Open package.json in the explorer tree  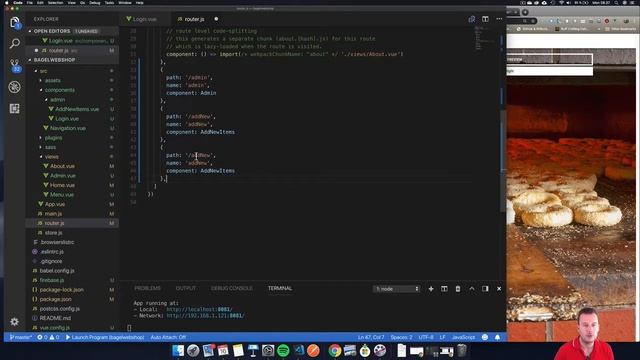56,299
